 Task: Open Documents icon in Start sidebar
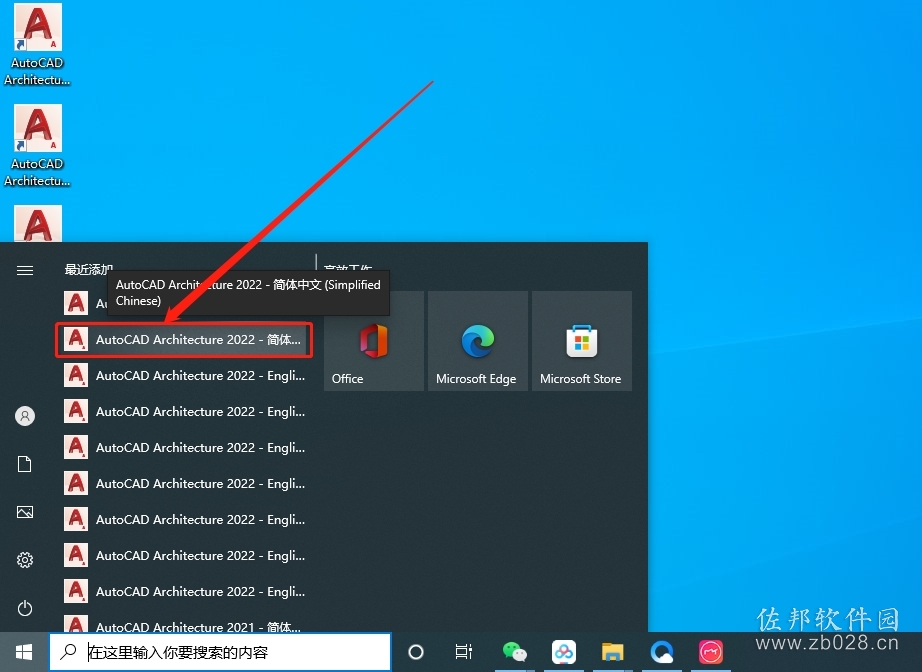click(25, 464)
